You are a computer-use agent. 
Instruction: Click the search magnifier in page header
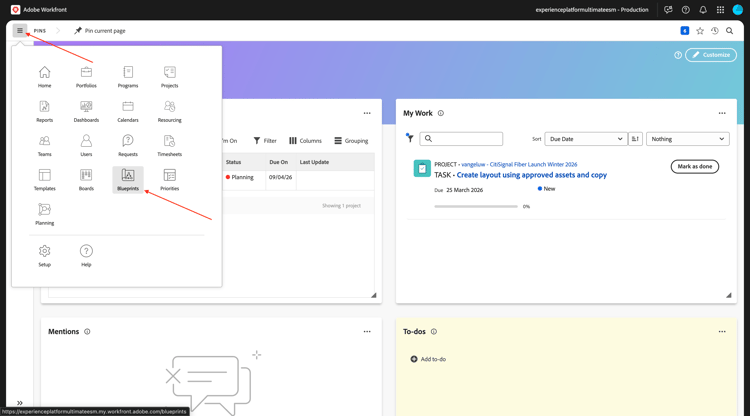point(729,31)
